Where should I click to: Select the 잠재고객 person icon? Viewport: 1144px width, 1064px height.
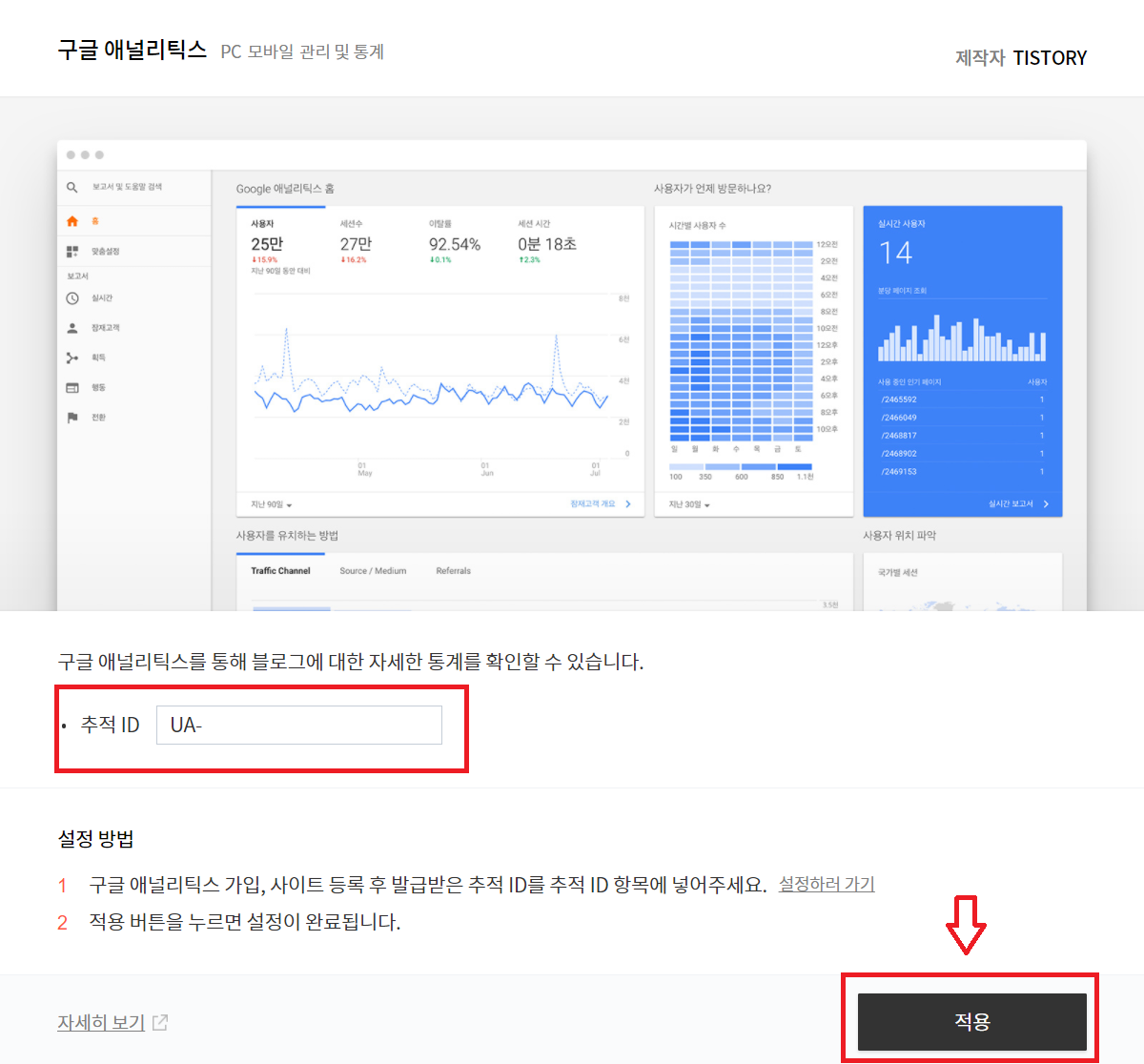point(72,328)
